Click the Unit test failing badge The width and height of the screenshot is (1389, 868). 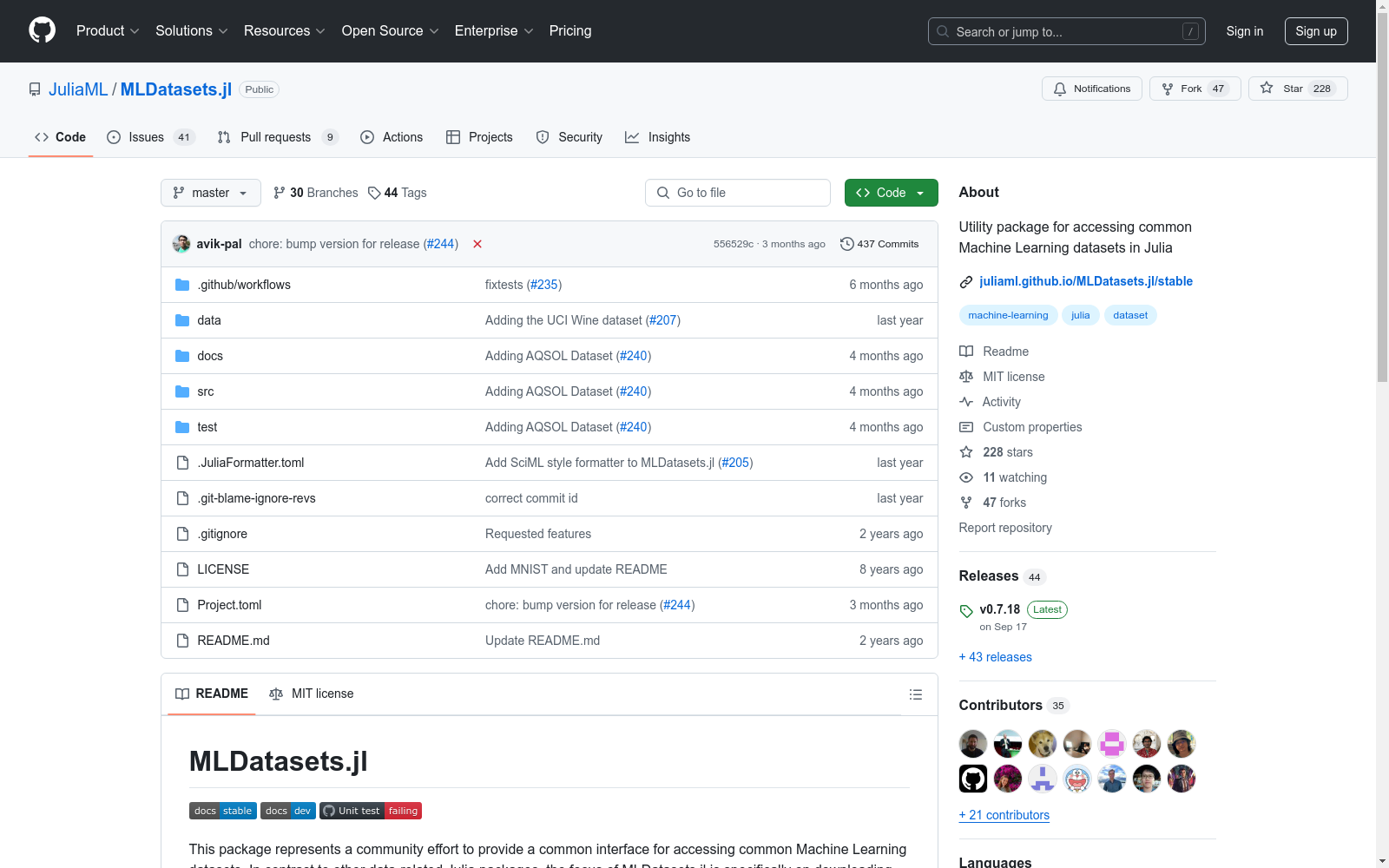371,811
